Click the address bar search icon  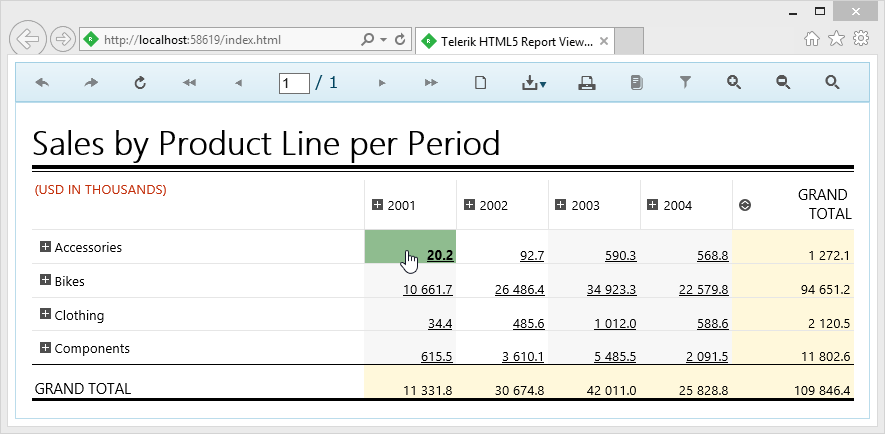coord(367,40)
